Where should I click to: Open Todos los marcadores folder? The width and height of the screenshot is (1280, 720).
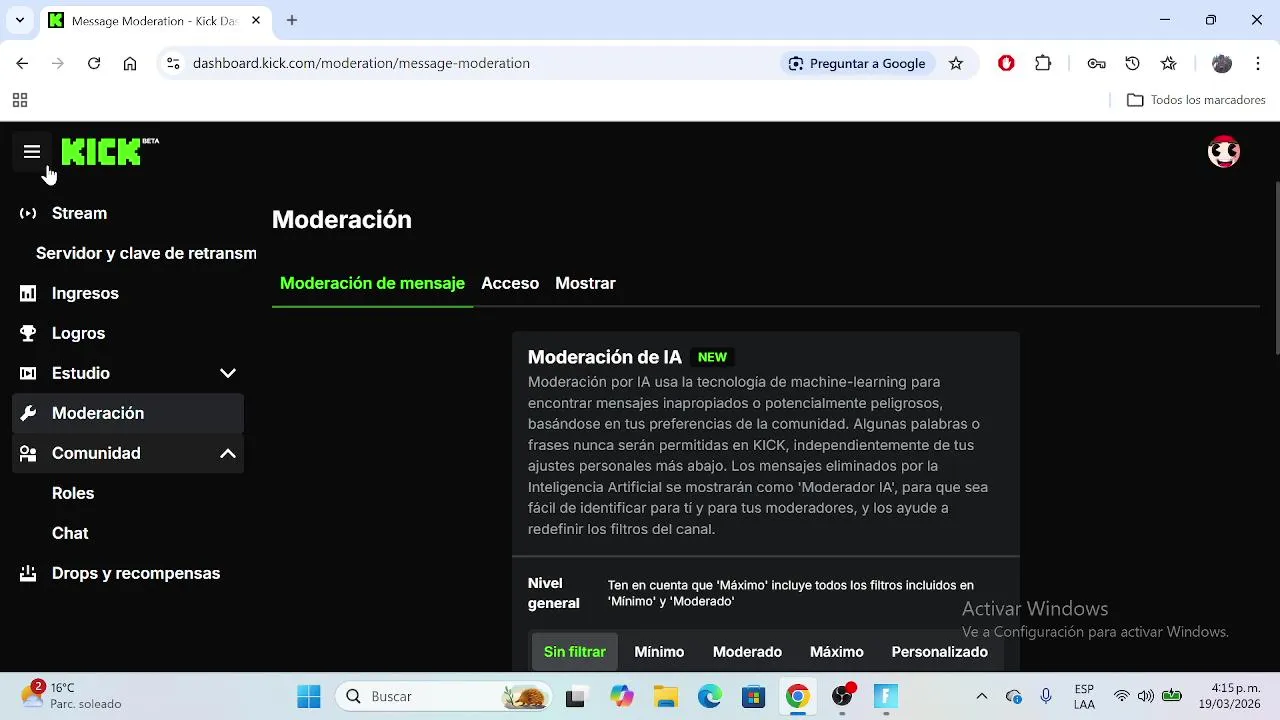click(1196, 100)
